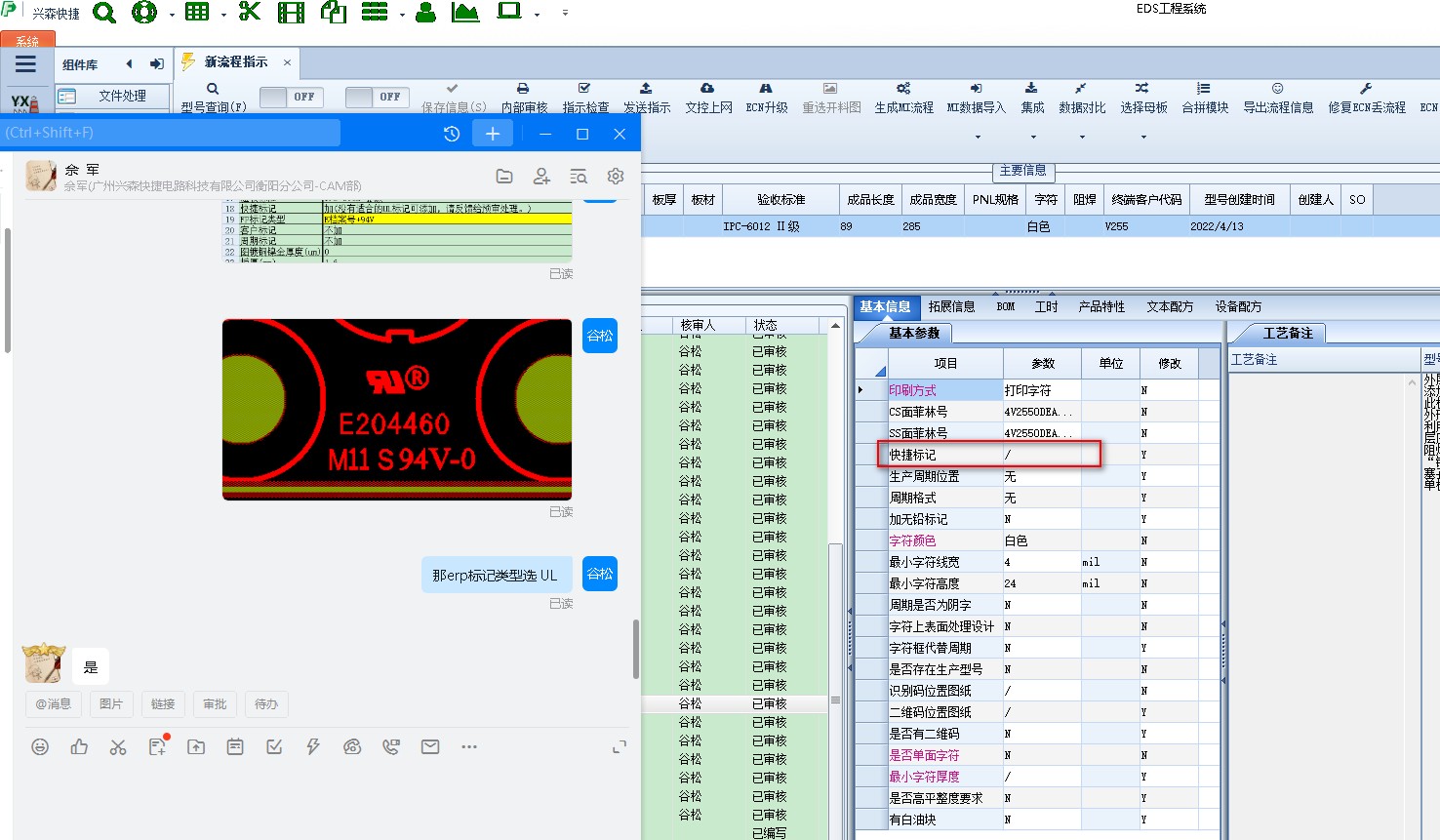Expand 集成 dropdown arrow
This screenshot has height=840, width=1440.
point(1033,137)
